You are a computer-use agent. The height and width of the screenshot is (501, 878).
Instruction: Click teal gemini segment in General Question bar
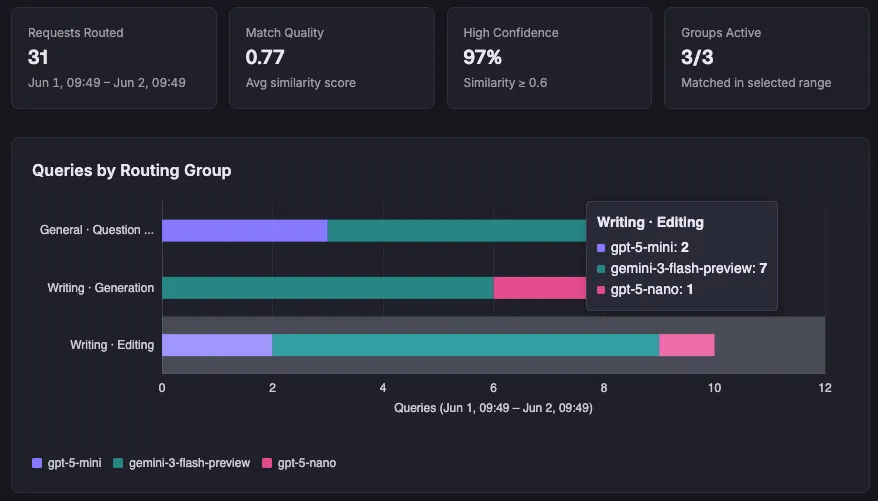click(x=456, y=231)
